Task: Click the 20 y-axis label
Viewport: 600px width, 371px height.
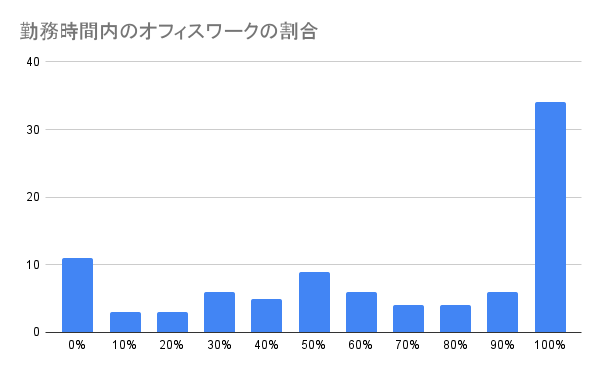Action: 33,197
